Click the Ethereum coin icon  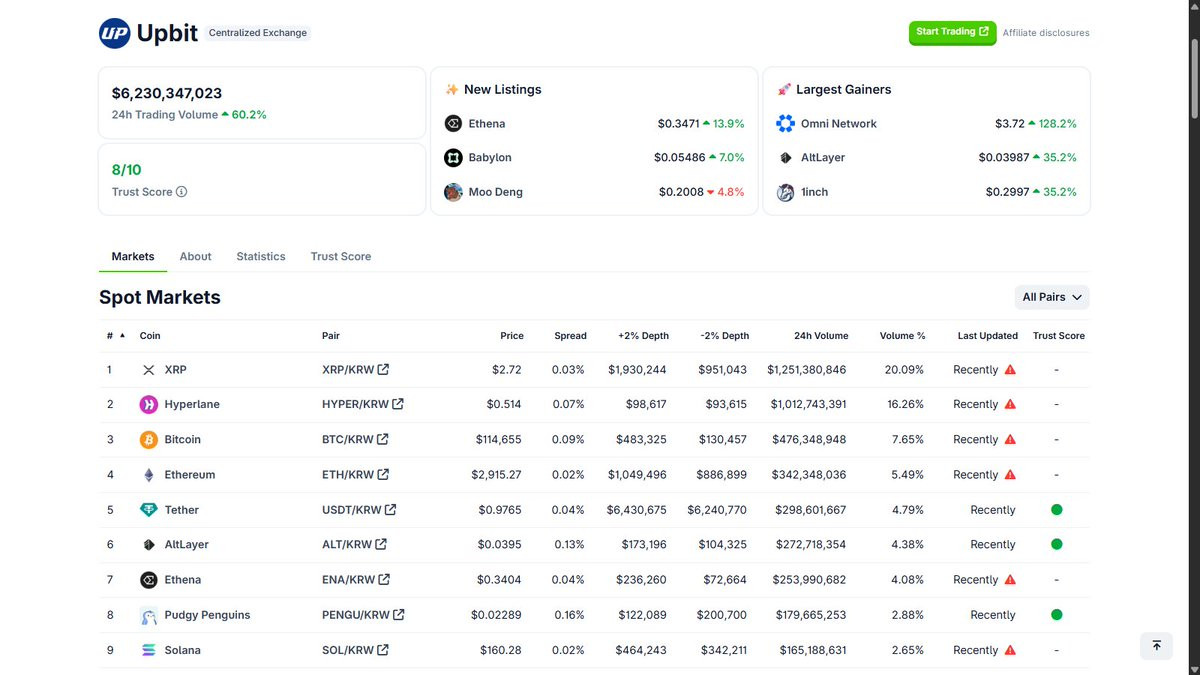tap(149, 475)
